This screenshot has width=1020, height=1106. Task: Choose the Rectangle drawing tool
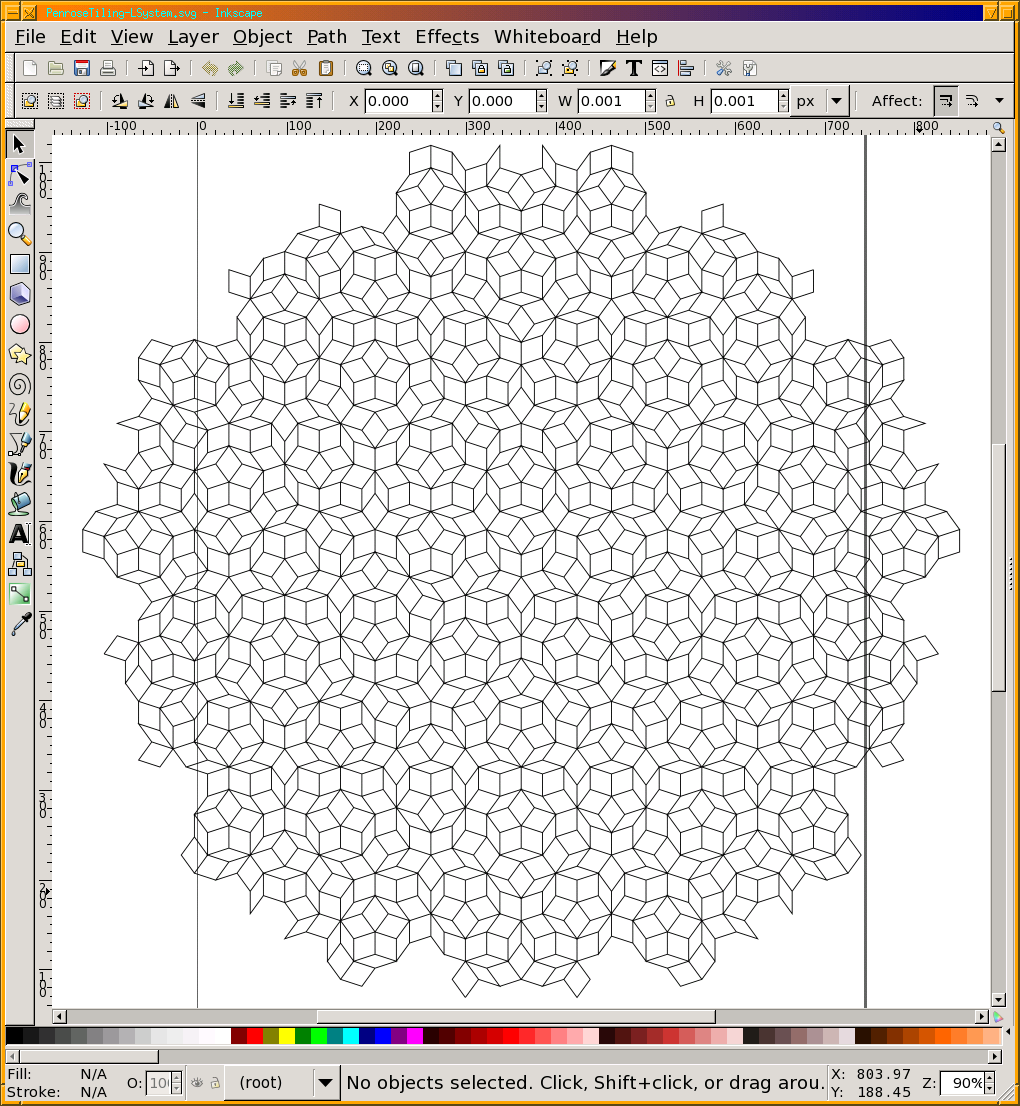click(19, 264)
